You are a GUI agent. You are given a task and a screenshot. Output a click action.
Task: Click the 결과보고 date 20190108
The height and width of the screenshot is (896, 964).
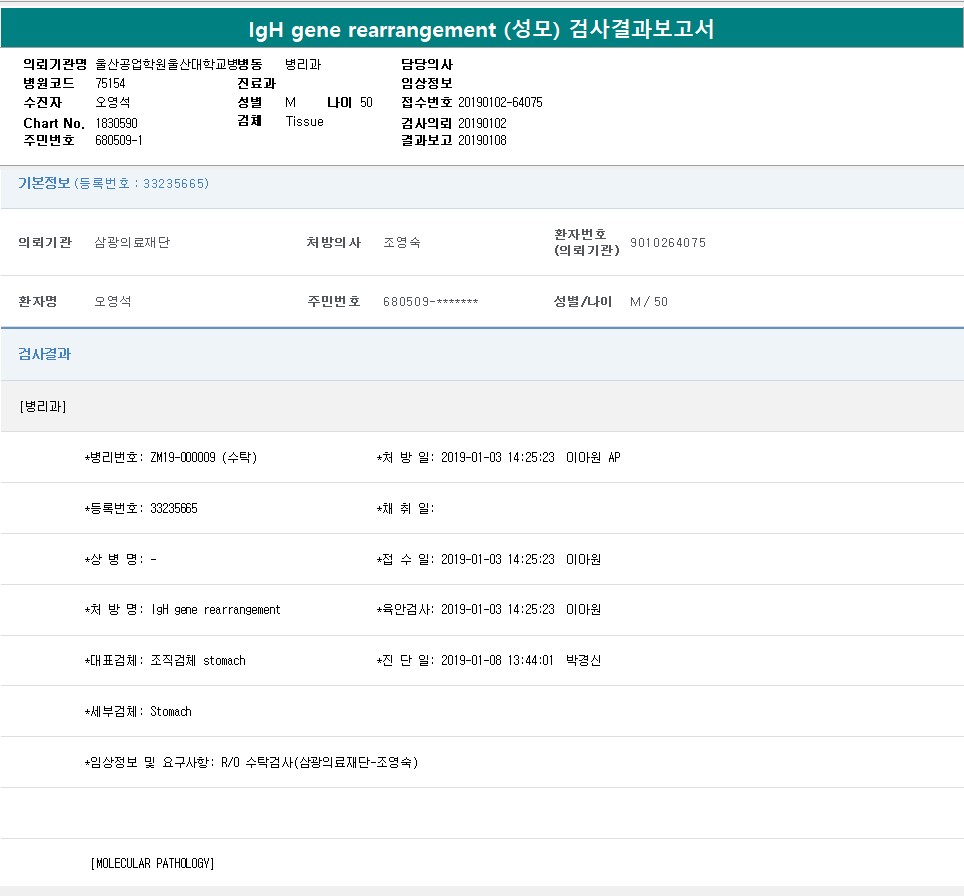point(482,141)
